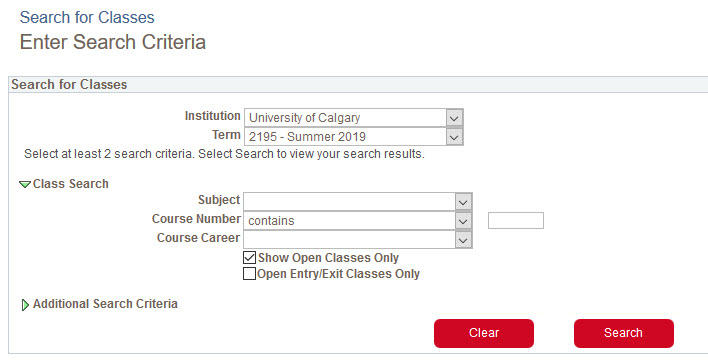
Task: Click the Term dropdown arrow icon
Action: (x=454, y=137)
